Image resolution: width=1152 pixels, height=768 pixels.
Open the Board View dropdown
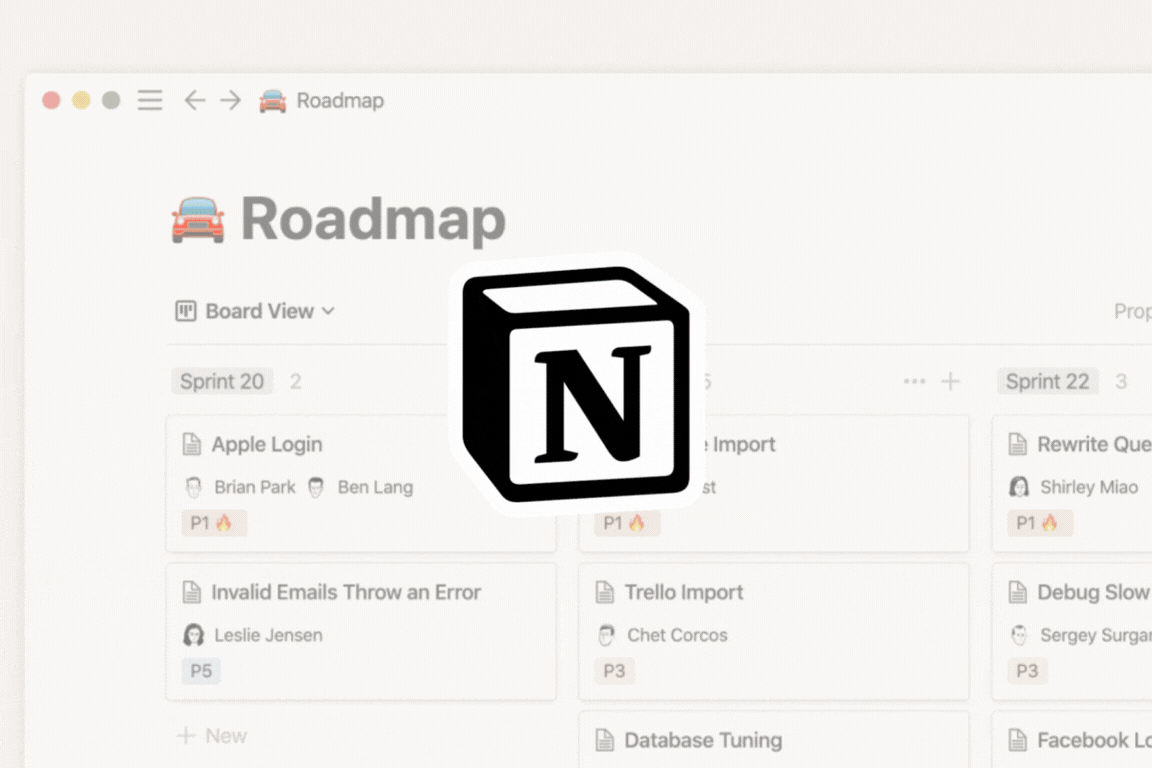[255, 311]
